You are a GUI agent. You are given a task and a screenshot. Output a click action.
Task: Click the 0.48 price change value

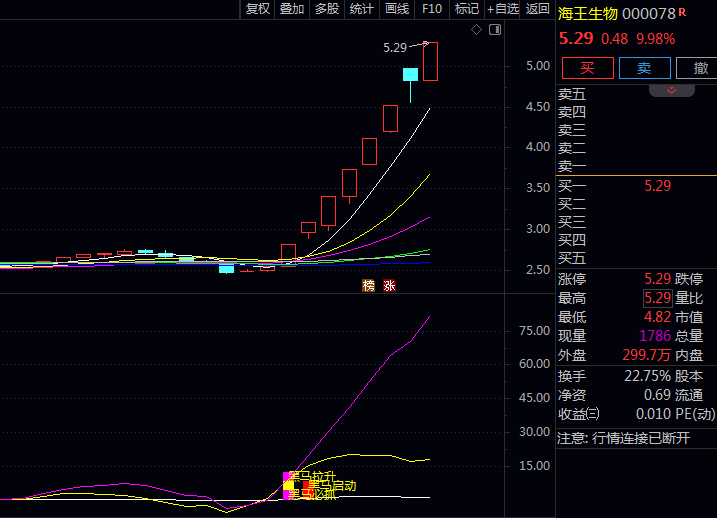pyautogui.click(x=615, y=39)
